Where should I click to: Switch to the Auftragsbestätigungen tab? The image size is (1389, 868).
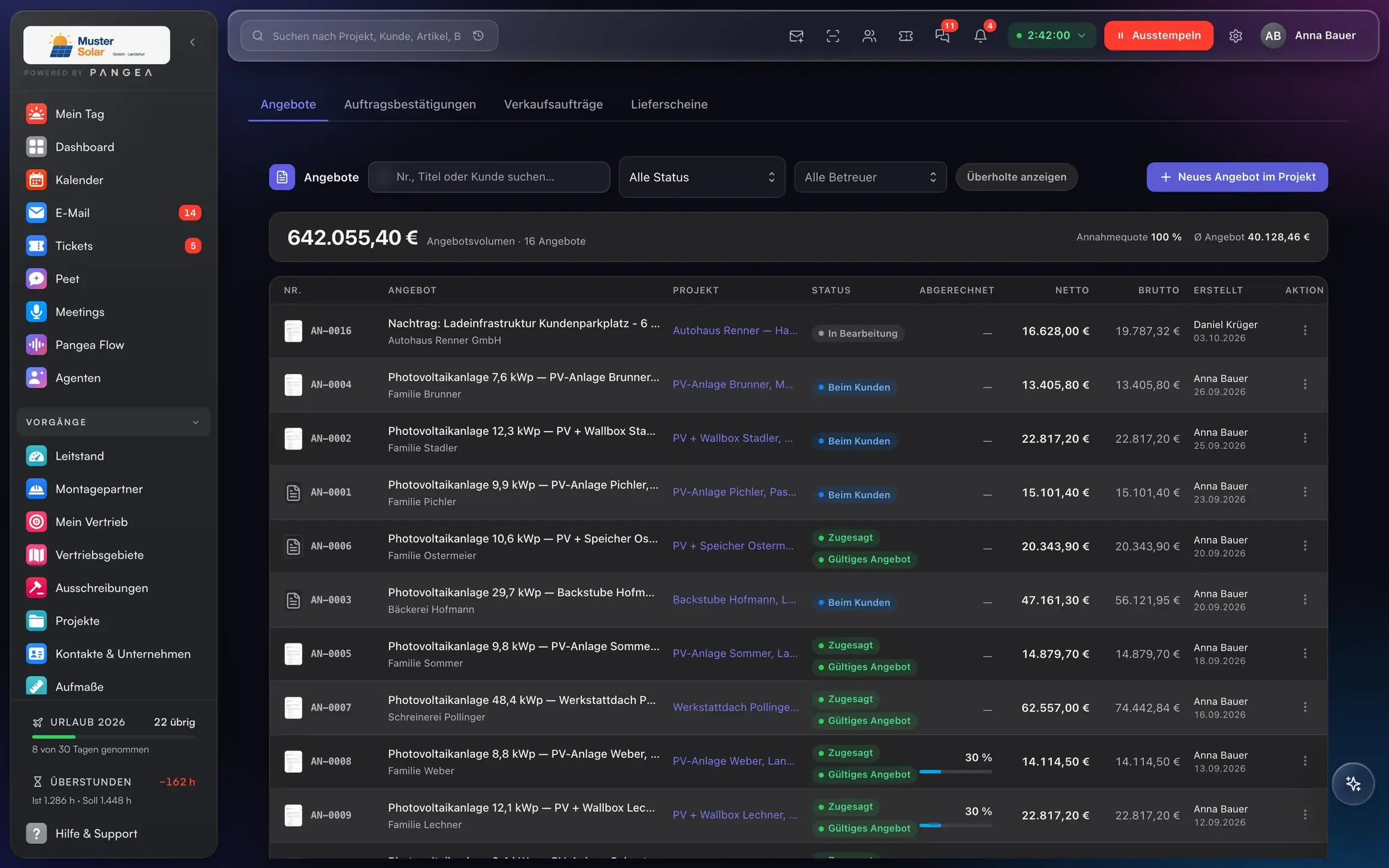pos(410,104)
